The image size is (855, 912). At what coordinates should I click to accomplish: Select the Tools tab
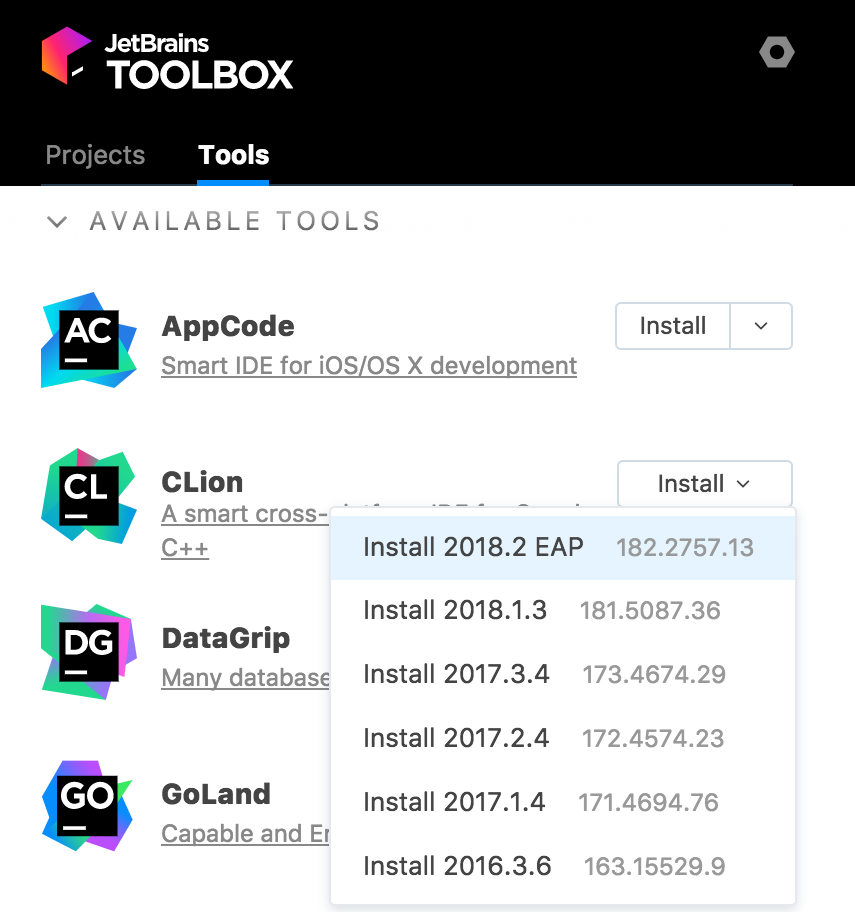[233, 155]
